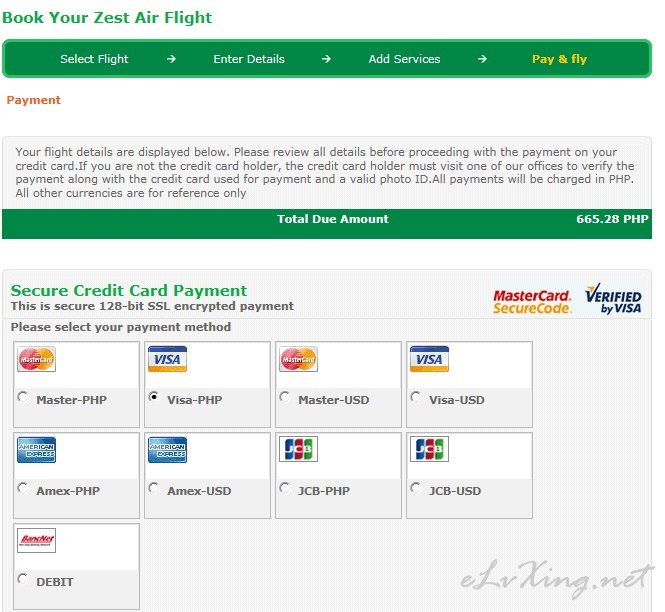Viewport: 665px width, 612px height.
Task: Click the MasterCard SecureCode badge
Action: 533,302
